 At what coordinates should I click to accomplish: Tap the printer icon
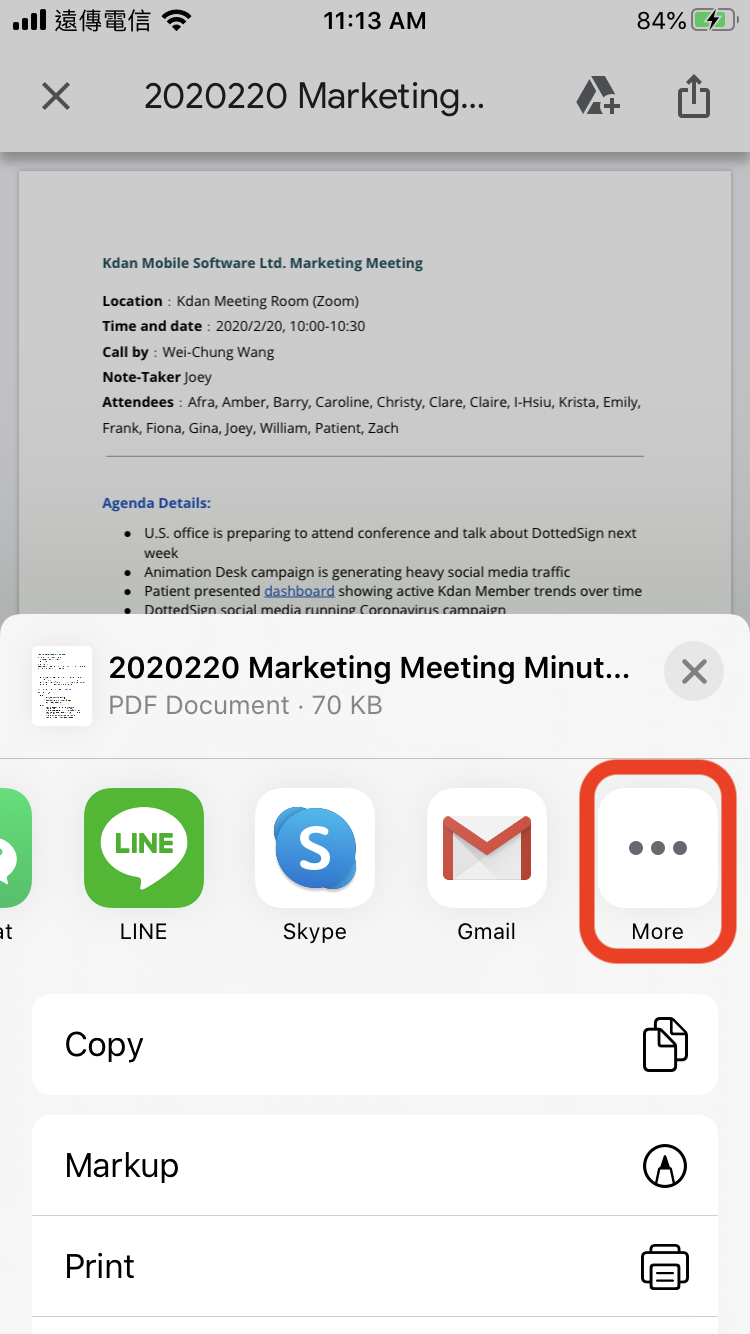(665, 1267)
